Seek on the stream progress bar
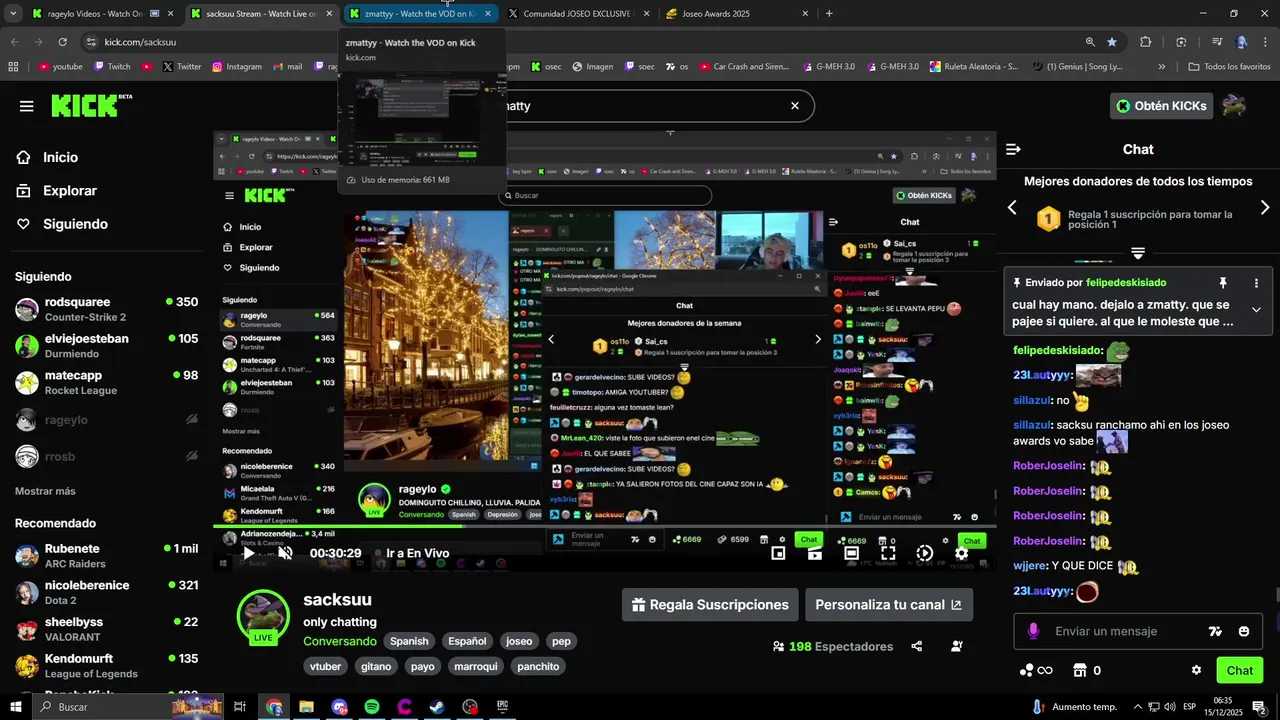1280x720 pixels. point(604,527)
